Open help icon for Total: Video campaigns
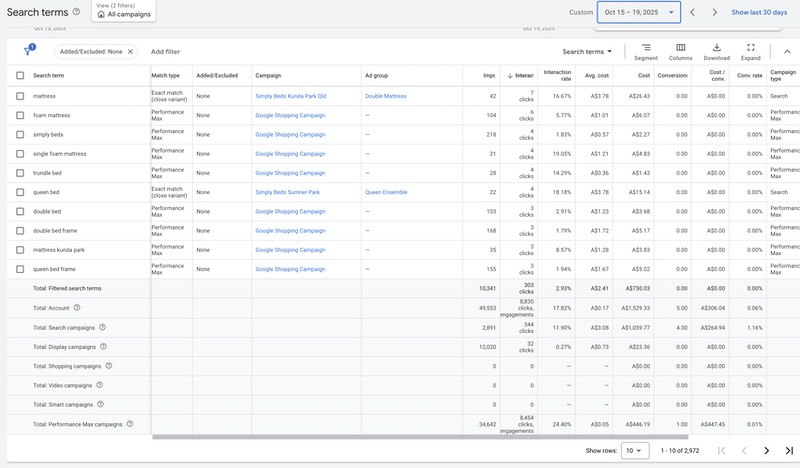This screenshot has width=800, height=468. tap(99, 385)
